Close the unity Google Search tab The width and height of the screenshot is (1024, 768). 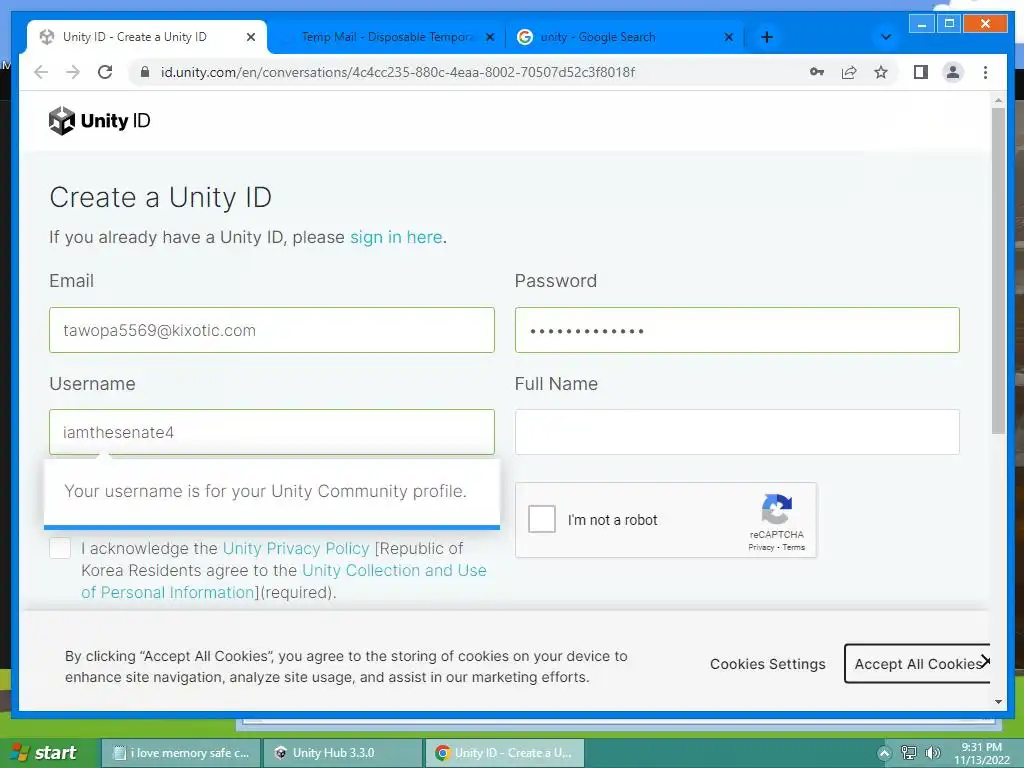pyautogui.click(x=729, y=37)
